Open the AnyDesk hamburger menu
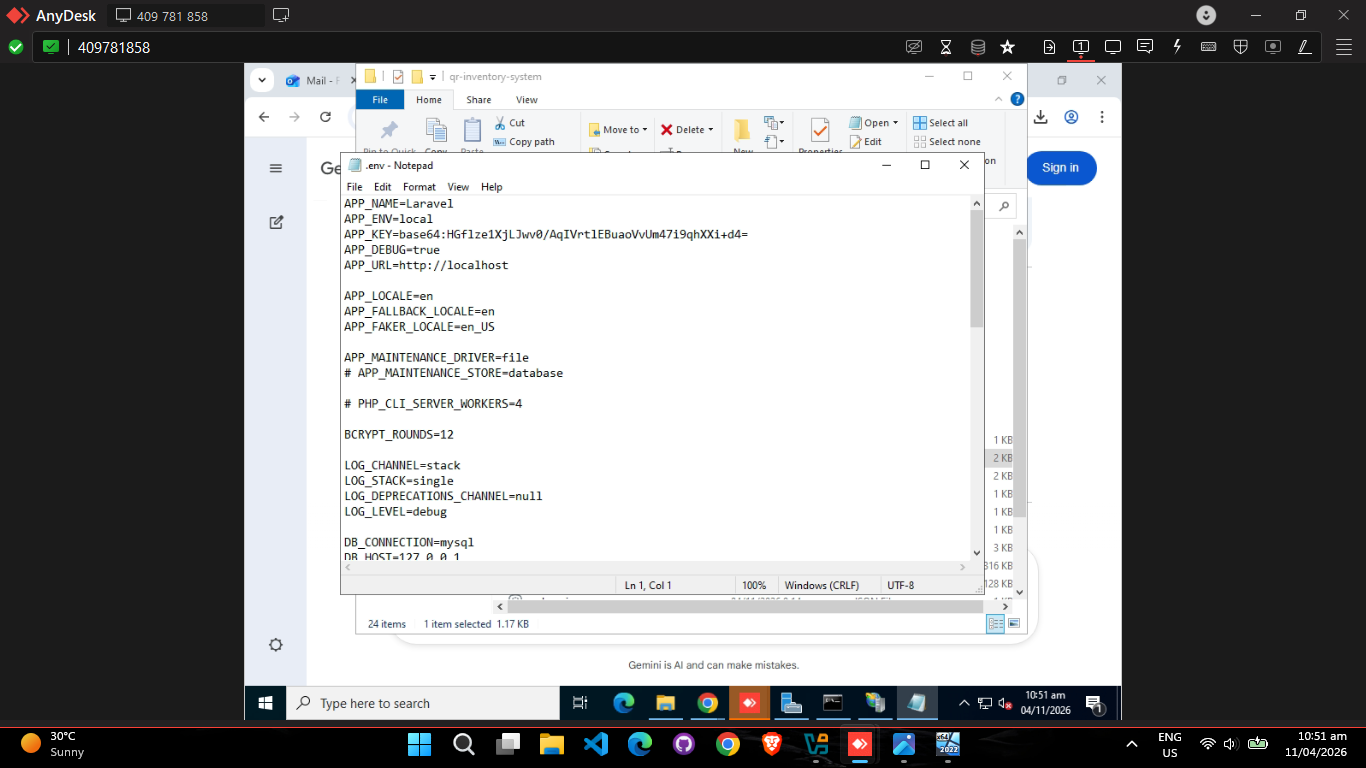Viewport: 1366px width, 768px height. 1344,47
